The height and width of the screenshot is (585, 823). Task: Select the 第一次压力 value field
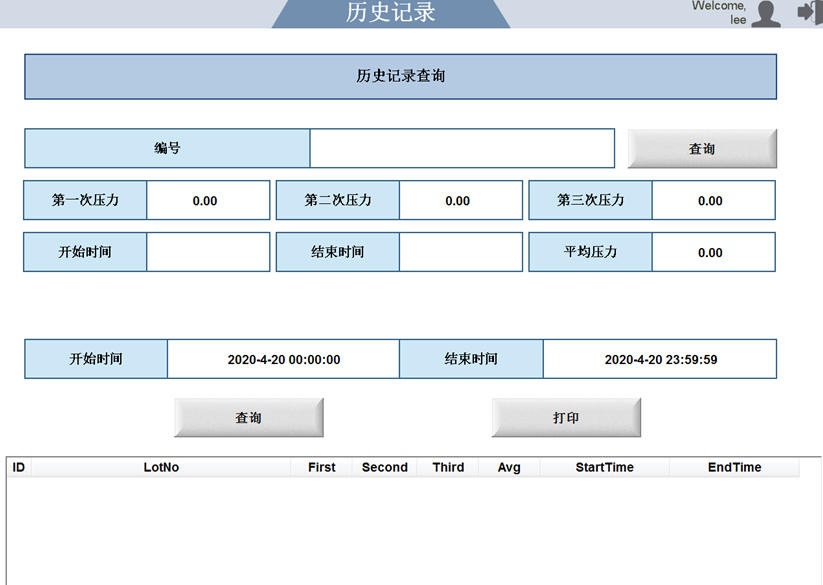tap(208, 200)
